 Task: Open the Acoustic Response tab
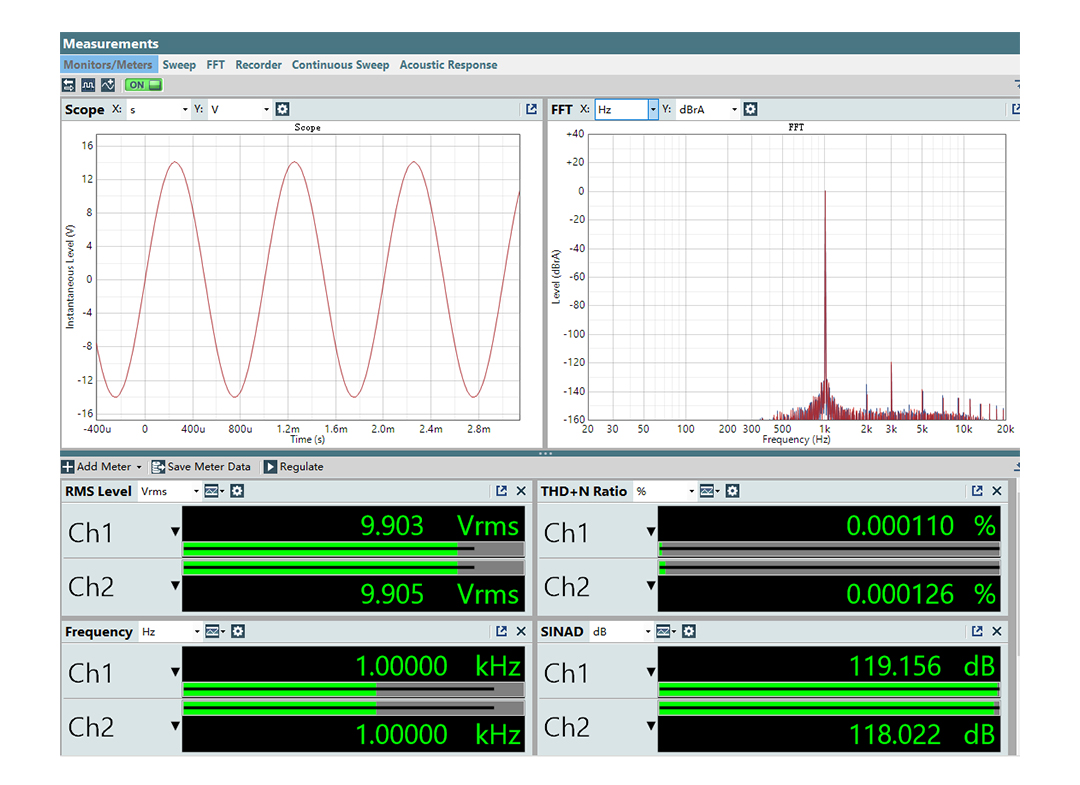(448, 65)
